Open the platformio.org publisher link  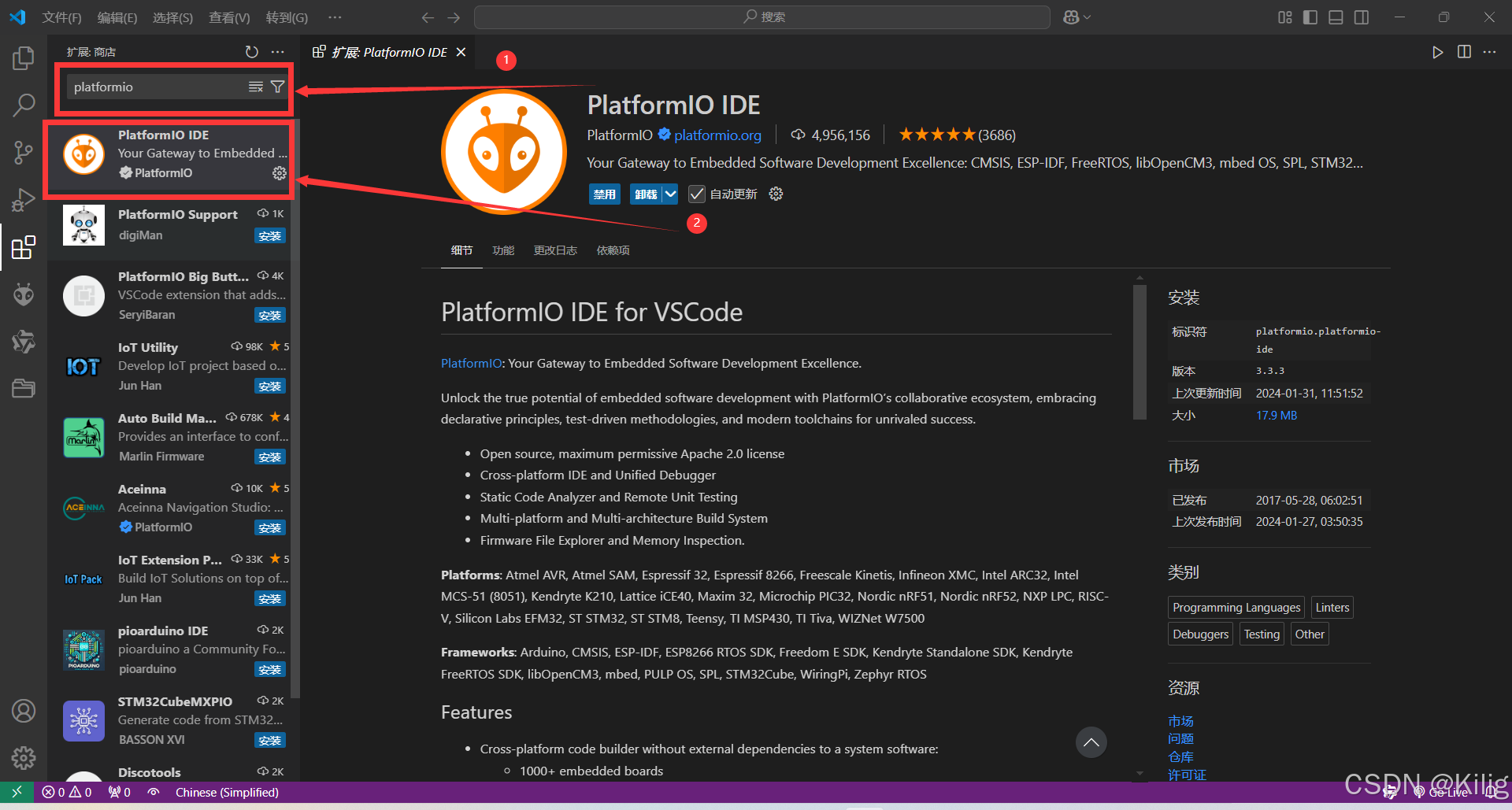tap(717, 135)
